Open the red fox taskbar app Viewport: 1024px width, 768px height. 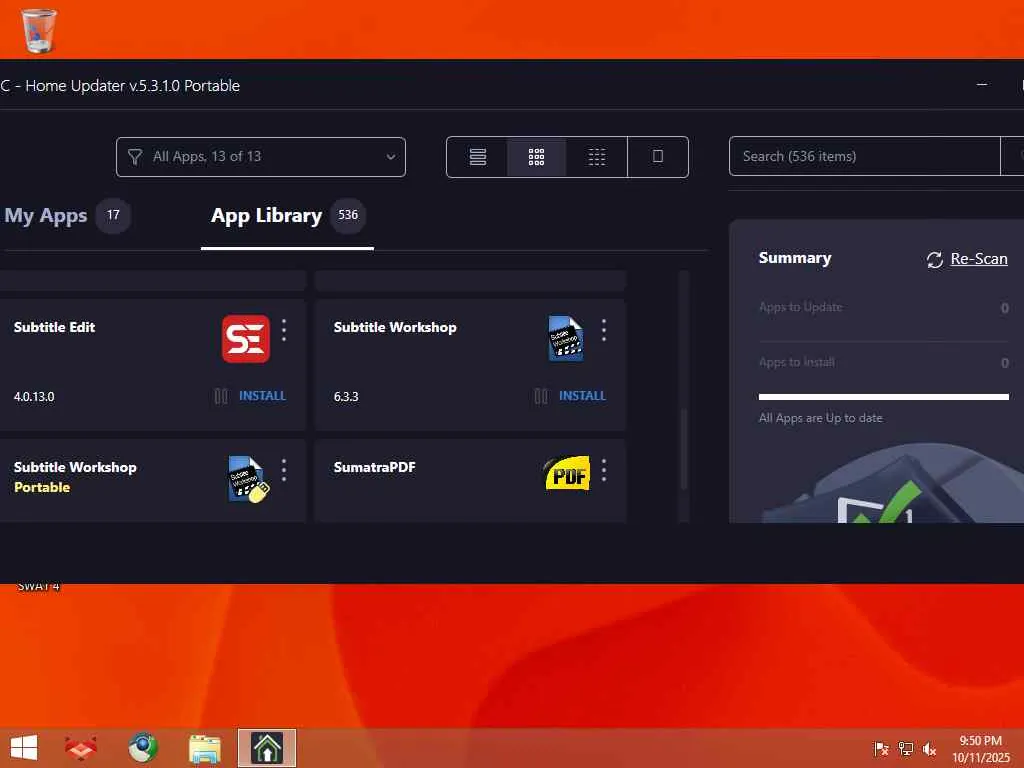(x=81, y=748)
